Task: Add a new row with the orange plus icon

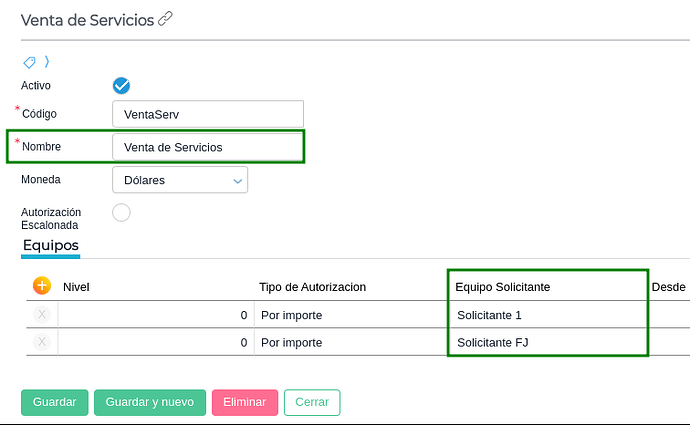Action: (42, 286)
